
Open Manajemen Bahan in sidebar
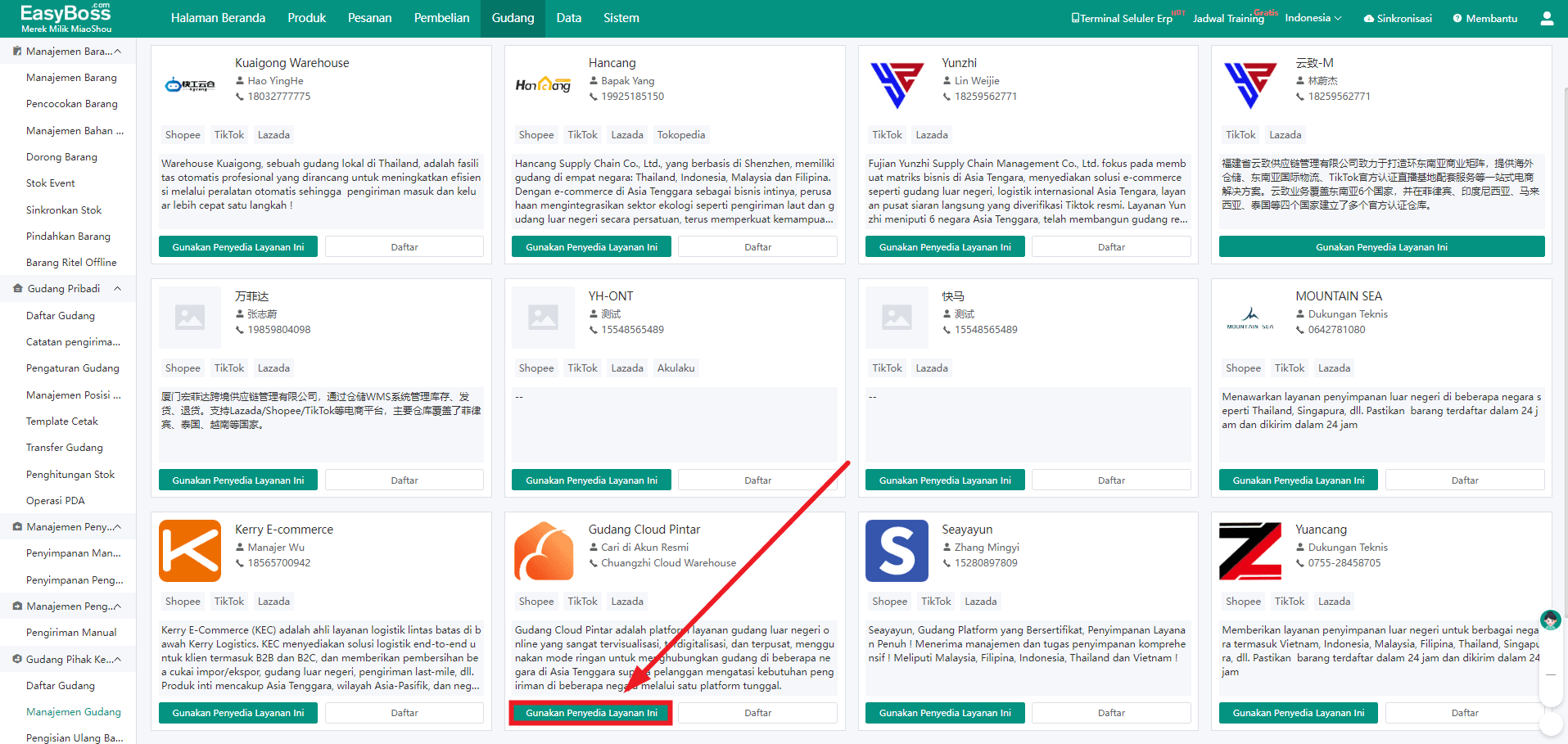click(x=75, y=131)
